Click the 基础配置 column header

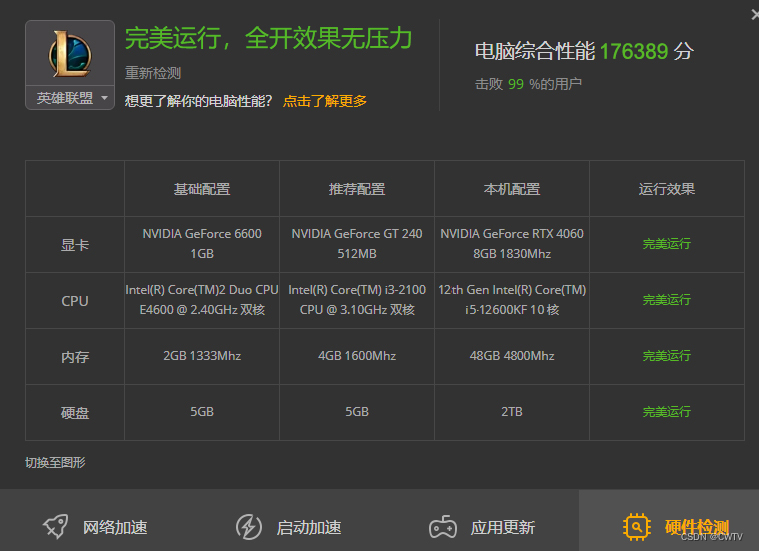coord(202,189)
